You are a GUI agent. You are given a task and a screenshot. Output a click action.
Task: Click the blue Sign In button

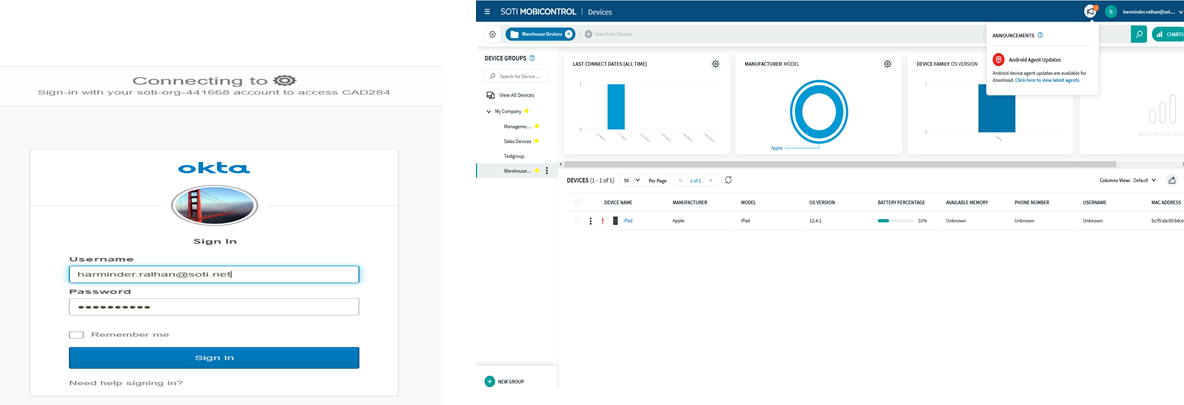pos(213,358)
